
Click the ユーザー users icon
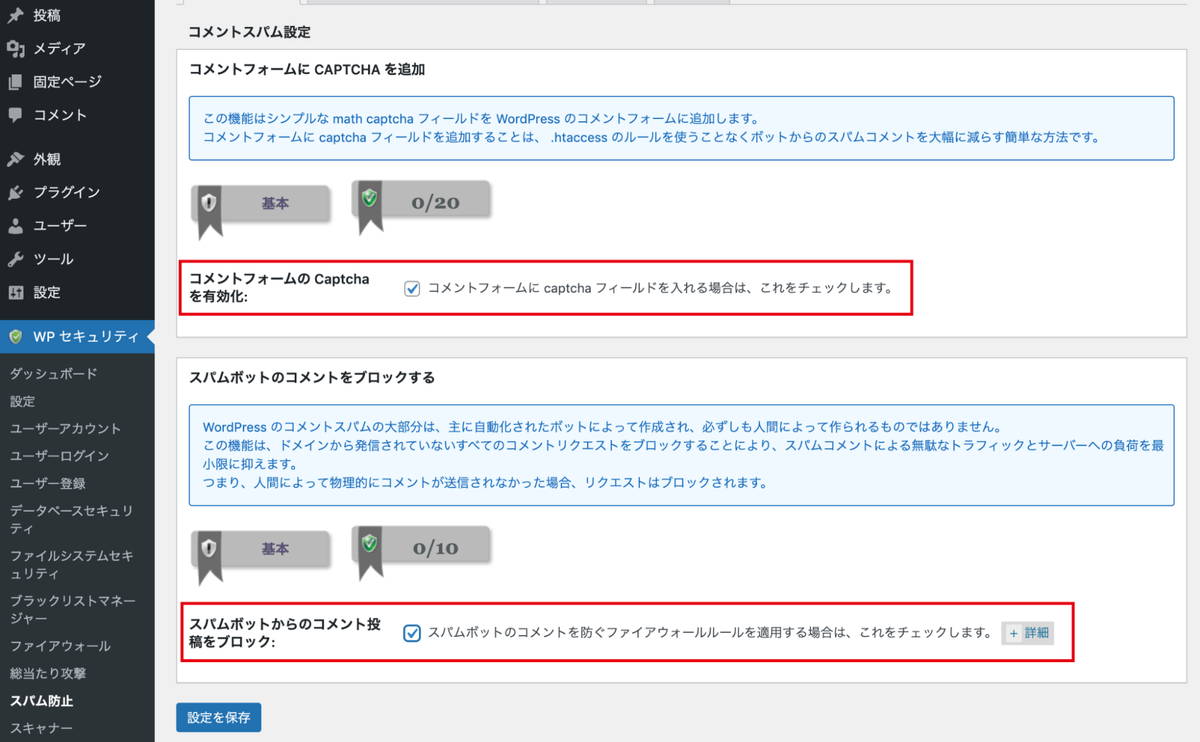(14, 225)
